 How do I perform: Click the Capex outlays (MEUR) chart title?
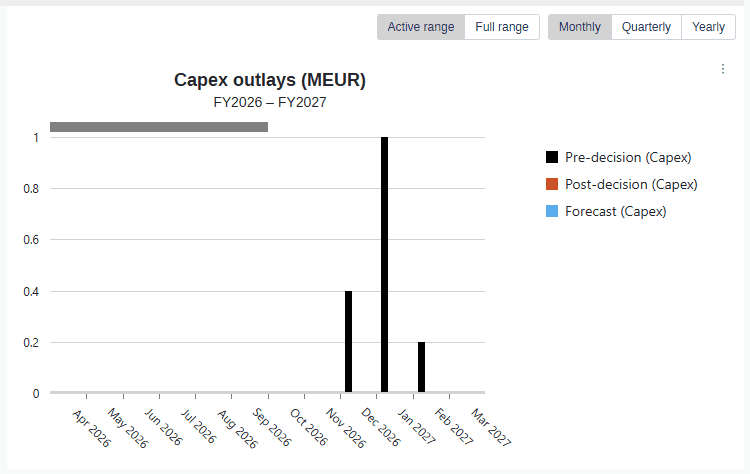tap(270, 80)
